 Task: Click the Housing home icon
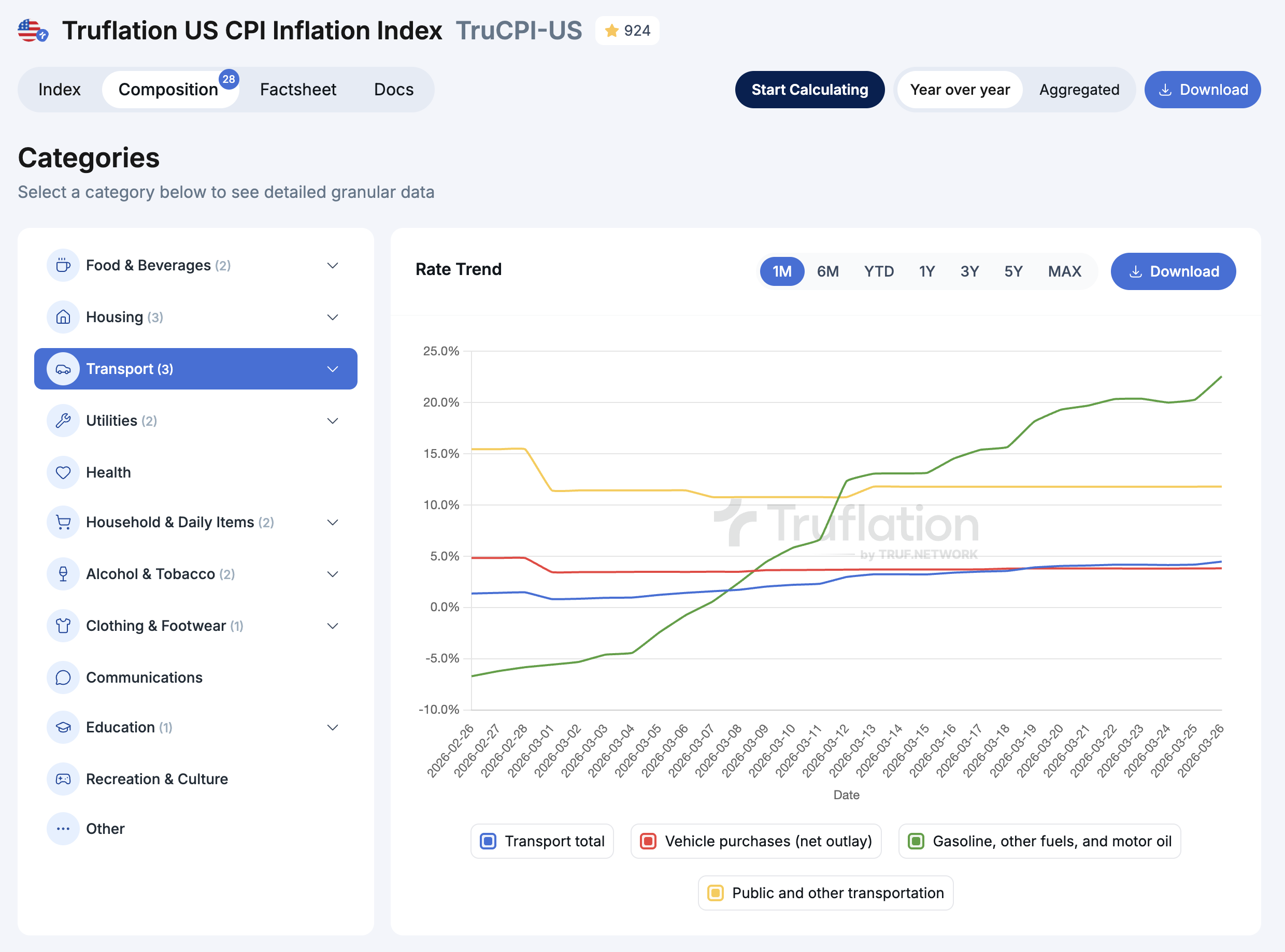click(63, 317)
